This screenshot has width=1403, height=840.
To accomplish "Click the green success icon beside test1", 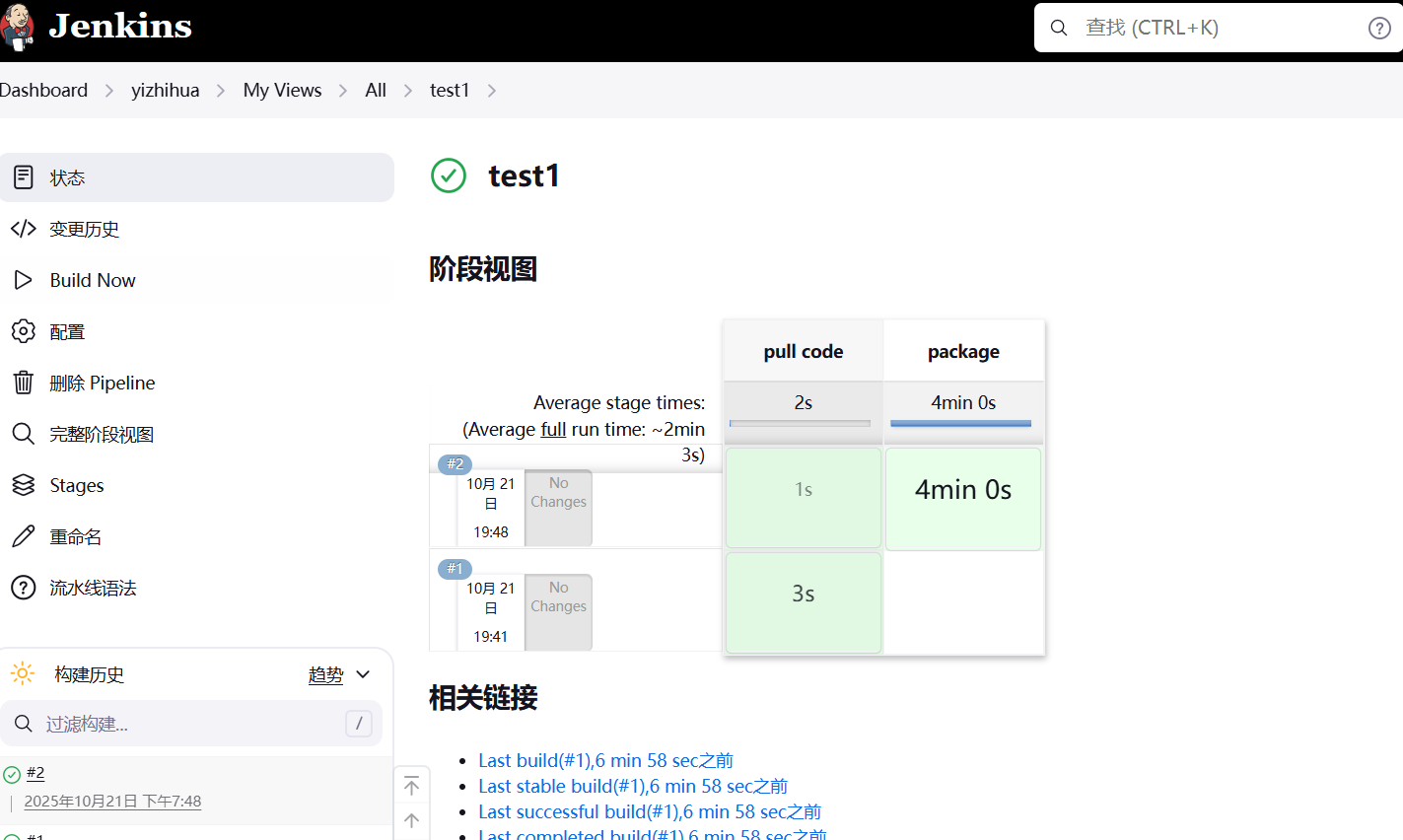I will [x=449, y=175].
